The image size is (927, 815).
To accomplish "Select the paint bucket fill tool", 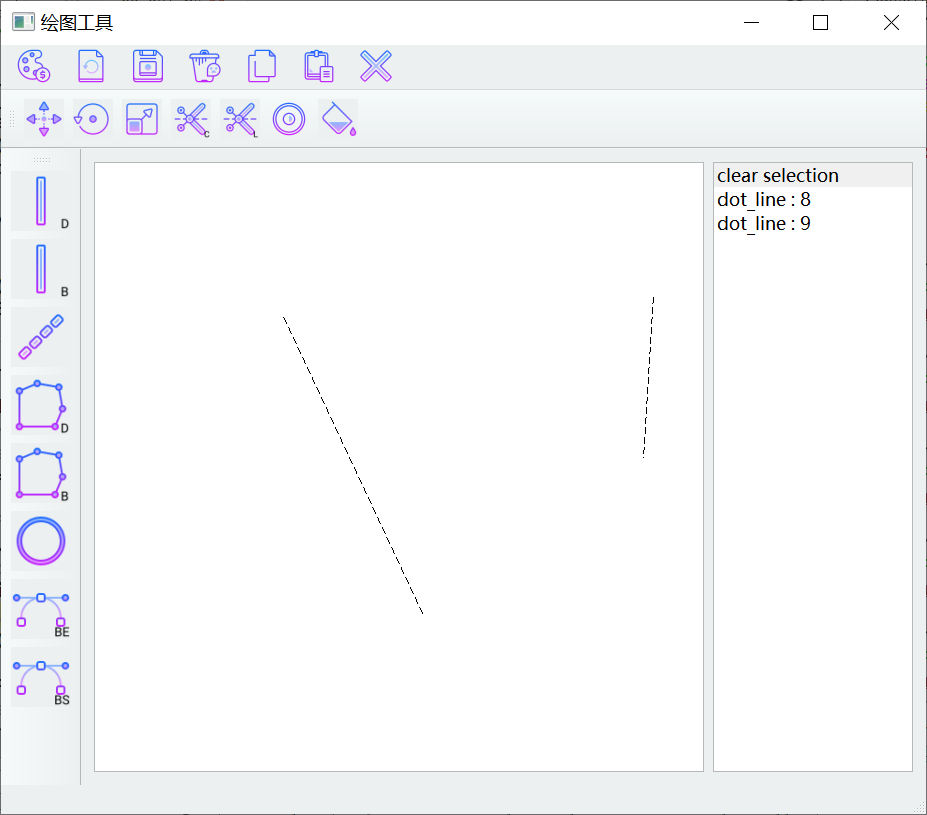I will point(338,119).
